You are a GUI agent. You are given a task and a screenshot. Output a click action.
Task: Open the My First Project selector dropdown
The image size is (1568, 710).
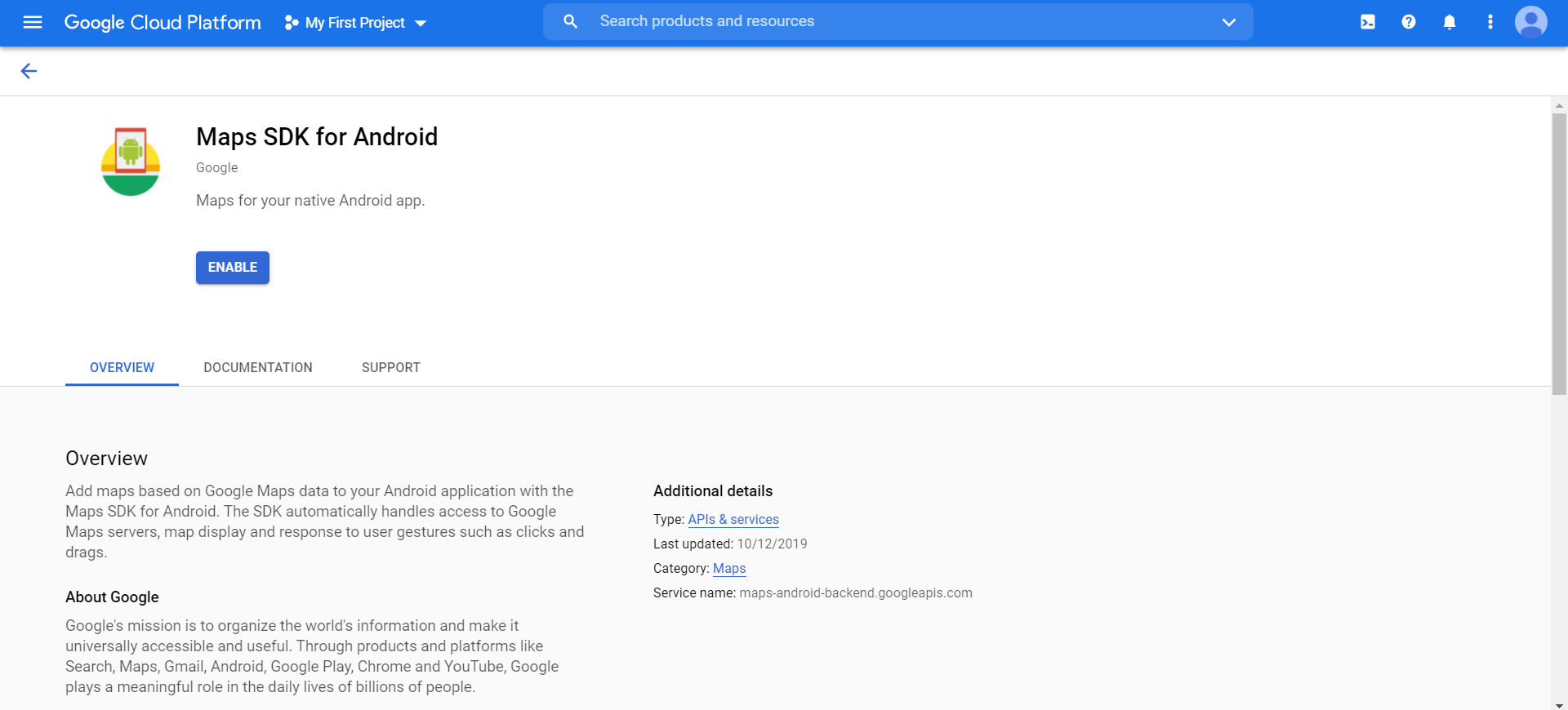[x=355, y=23]
